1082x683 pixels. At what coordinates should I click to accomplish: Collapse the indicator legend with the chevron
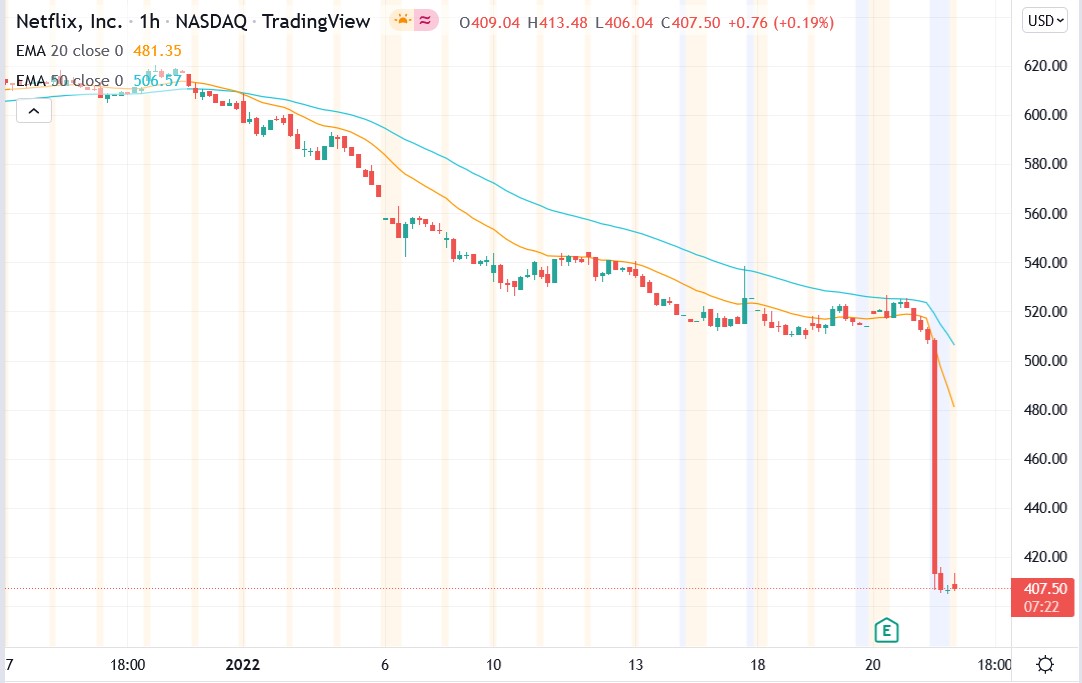(x=34, y=110)
